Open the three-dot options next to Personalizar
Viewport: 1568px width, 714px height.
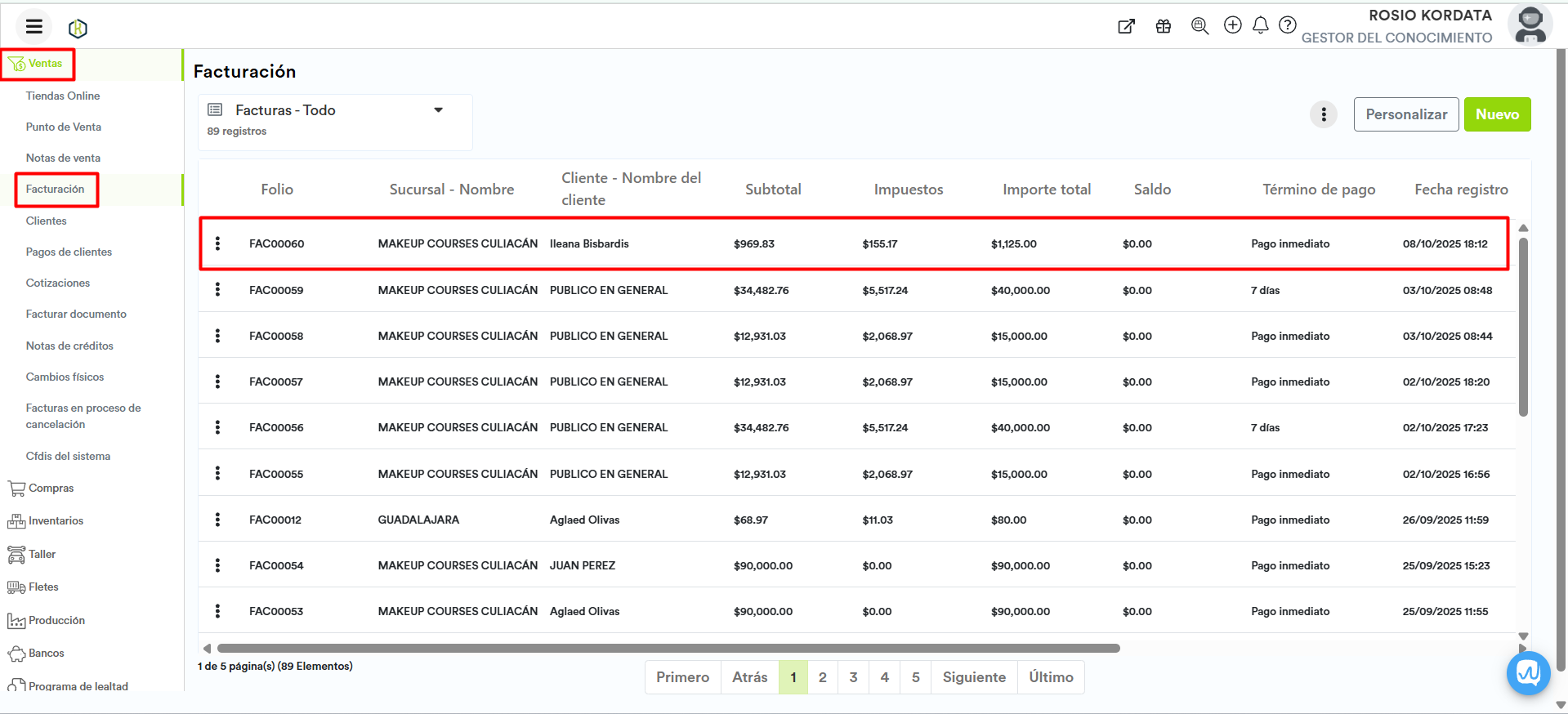click(1323, 114)
